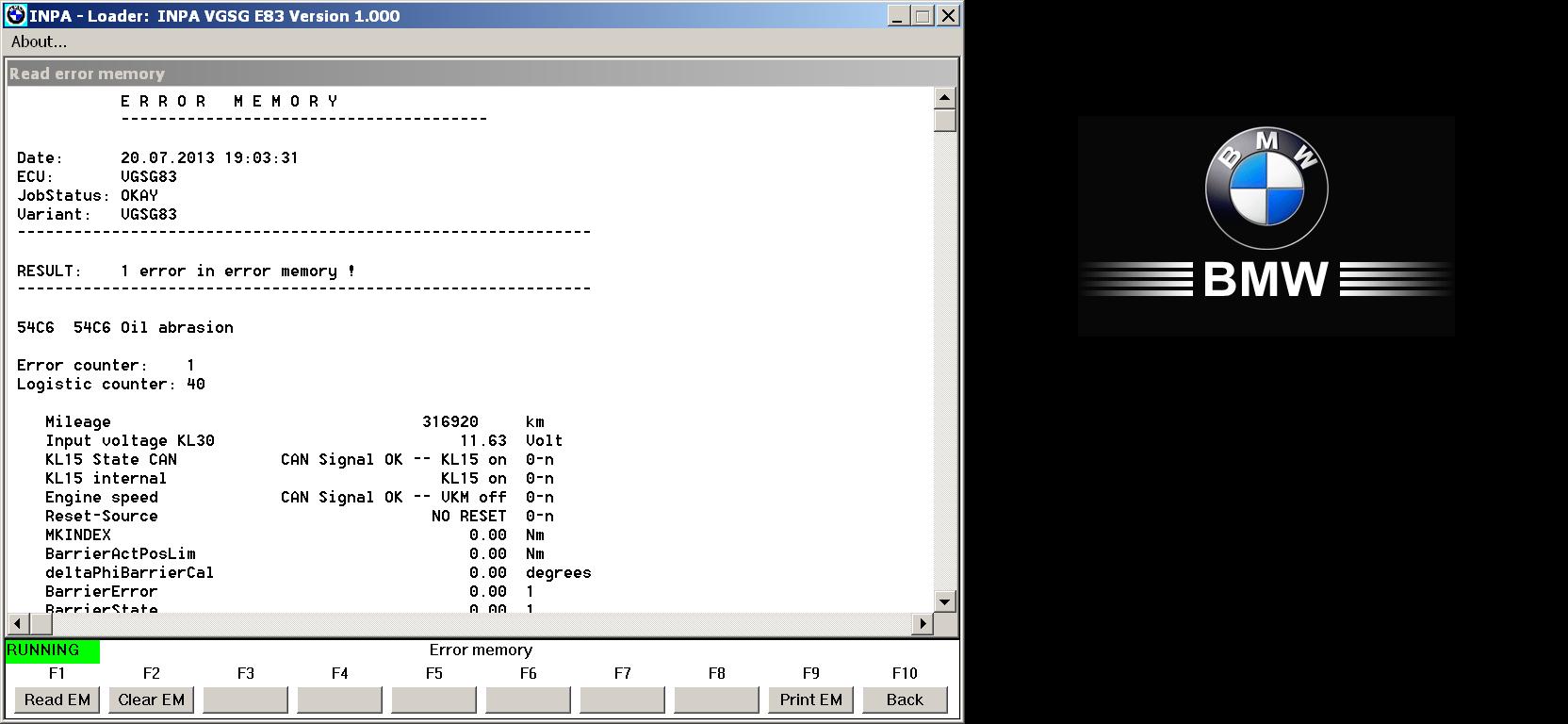Click the "KL15 State CAN" row
This screenshot has height=724, width=1568.
tap(300, 459)
